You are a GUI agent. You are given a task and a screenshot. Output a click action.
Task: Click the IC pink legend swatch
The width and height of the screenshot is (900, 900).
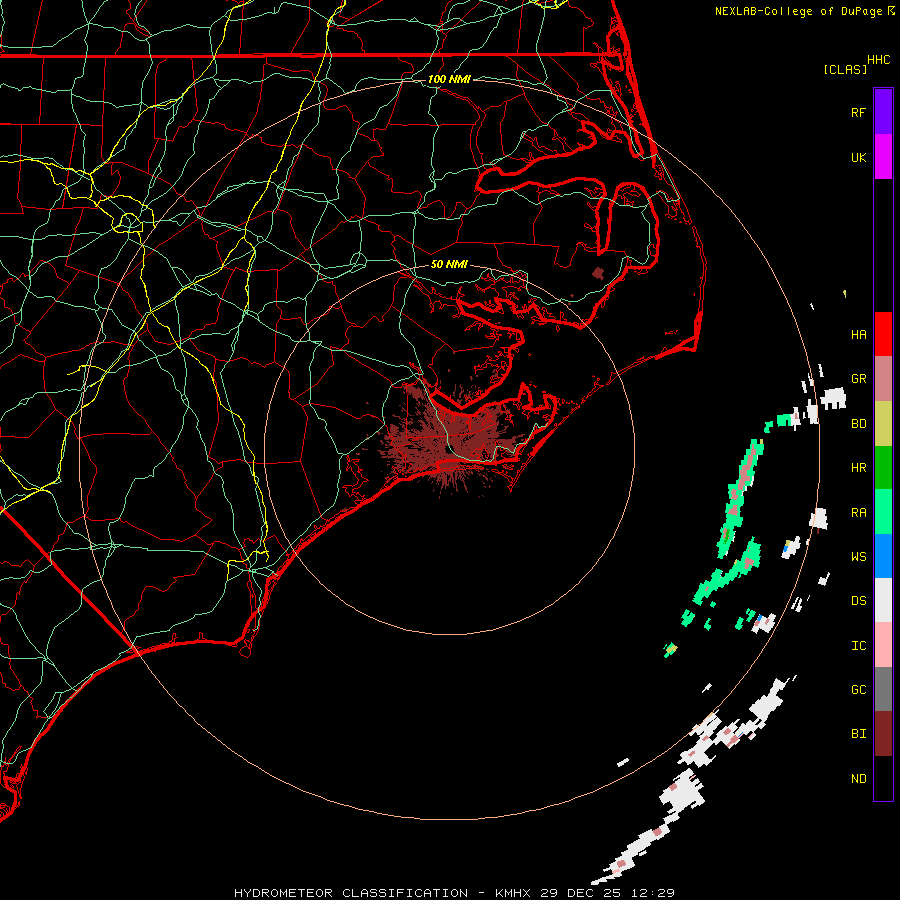(883, 645)
